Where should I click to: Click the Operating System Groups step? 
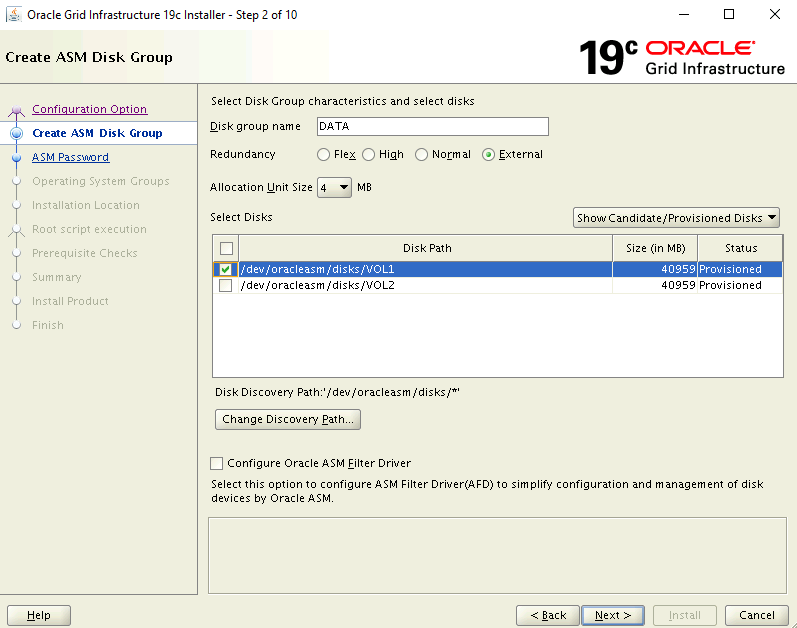(x=101, y=181)
